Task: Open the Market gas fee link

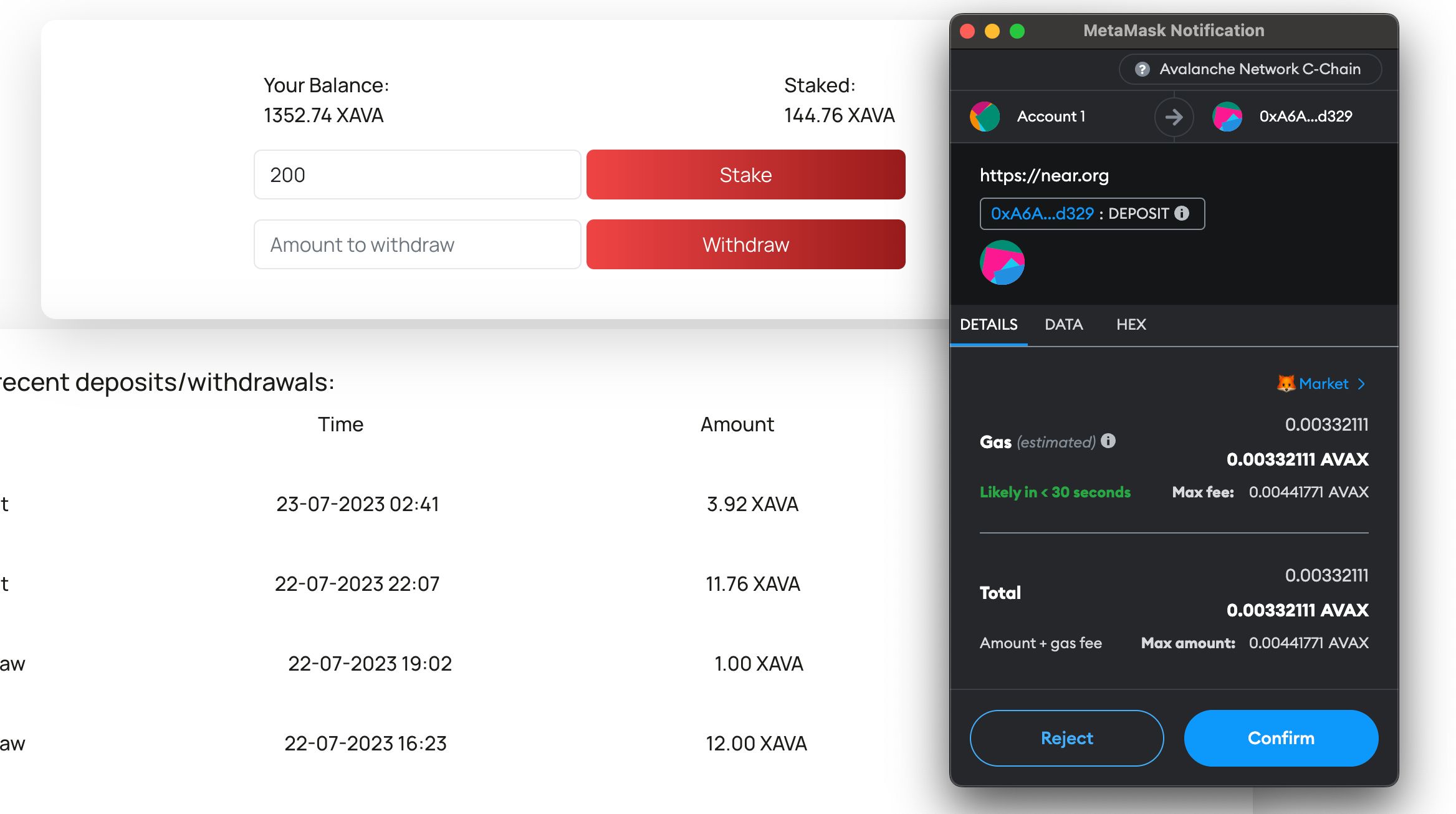Action: pos(1323,383)
